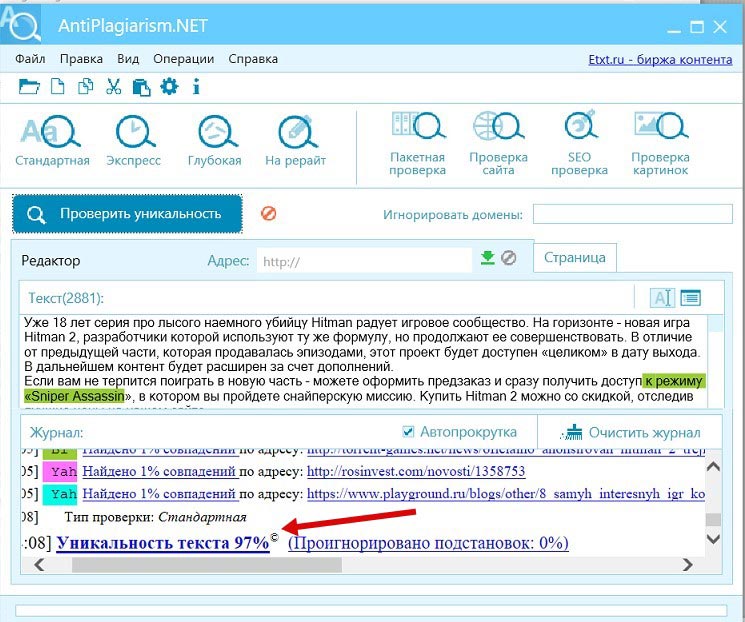
Task: Click the highlighted «Sniper Assassin» text
Action: (x=75, y=396)
